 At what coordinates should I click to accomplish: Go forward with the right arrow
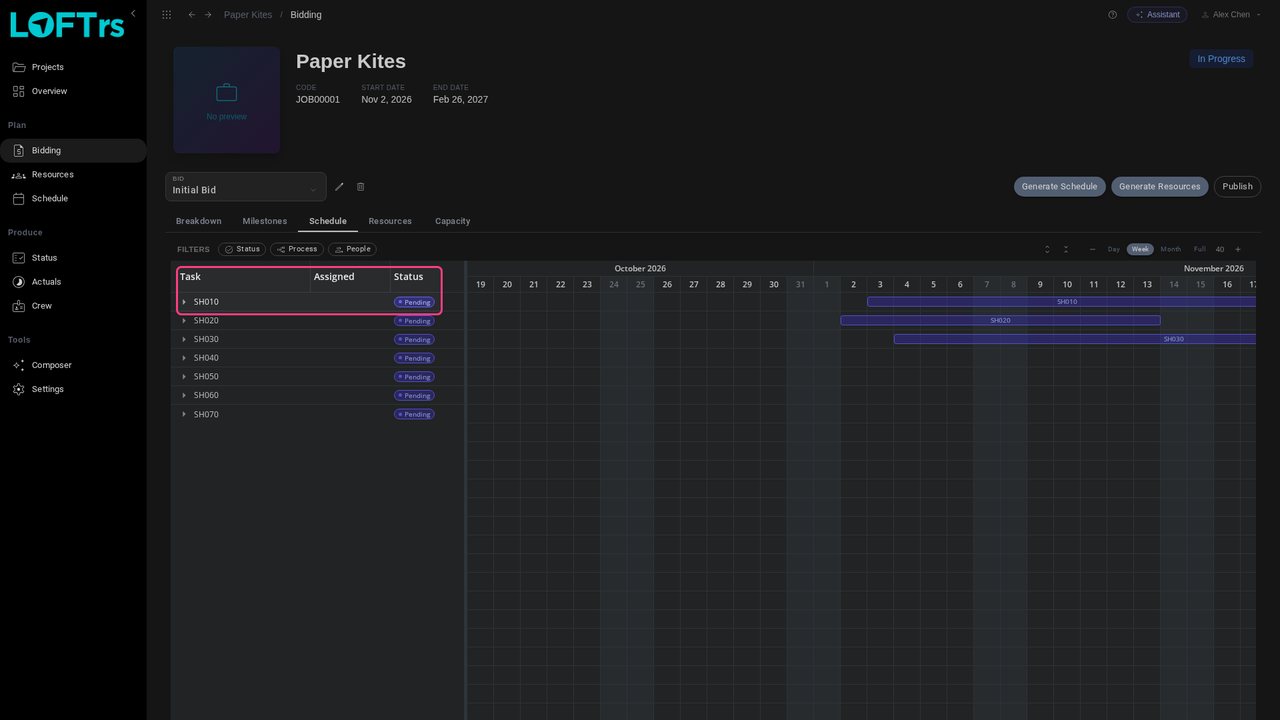208,15
